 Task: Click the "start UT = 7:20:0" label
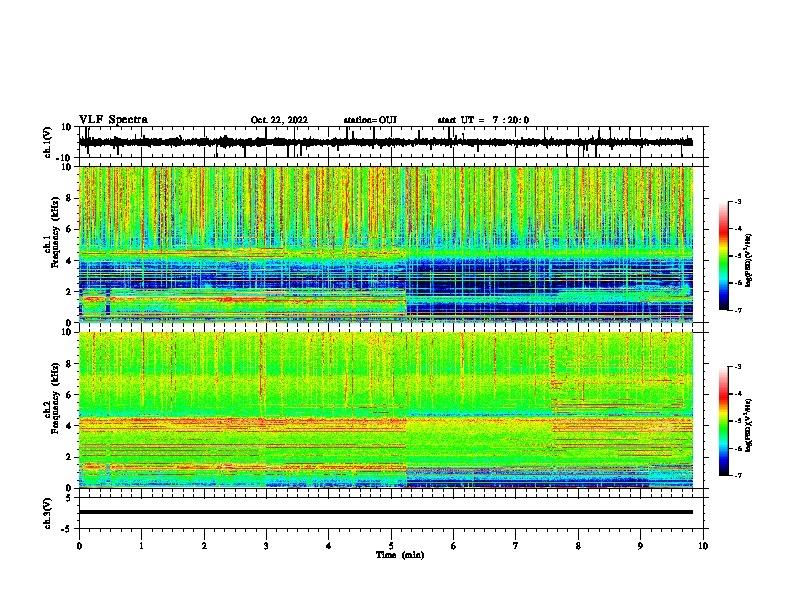[483, 120]
